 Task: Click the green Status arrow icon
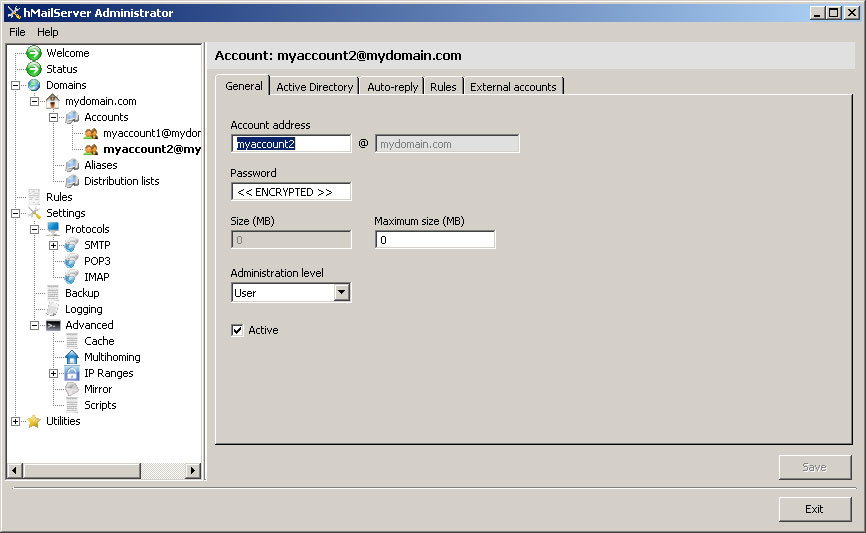click(34, 69)
